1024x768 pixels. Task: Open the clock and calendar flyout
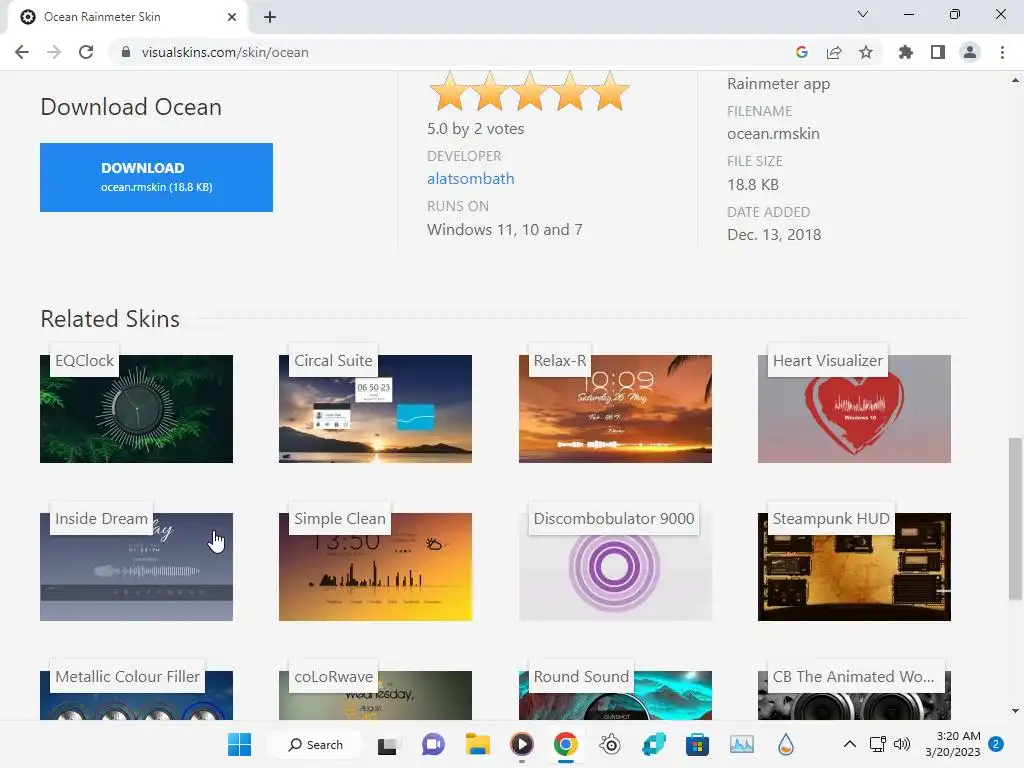click(953, 744)
